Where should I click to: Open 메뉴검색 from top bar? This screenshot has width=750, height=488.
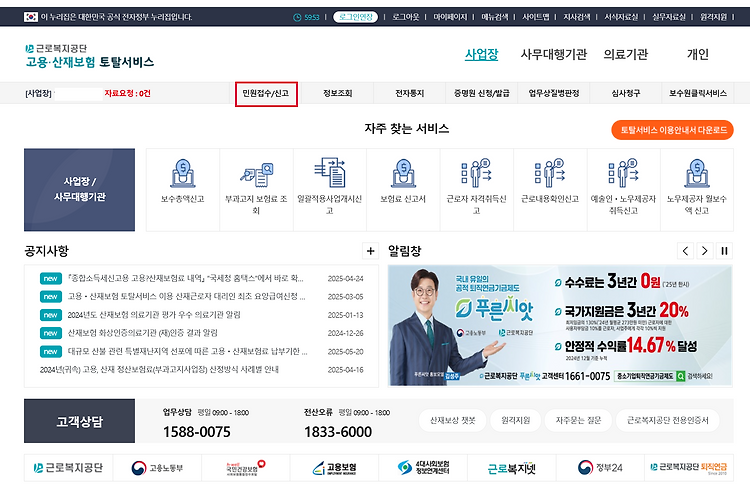(x=495, y=17)
